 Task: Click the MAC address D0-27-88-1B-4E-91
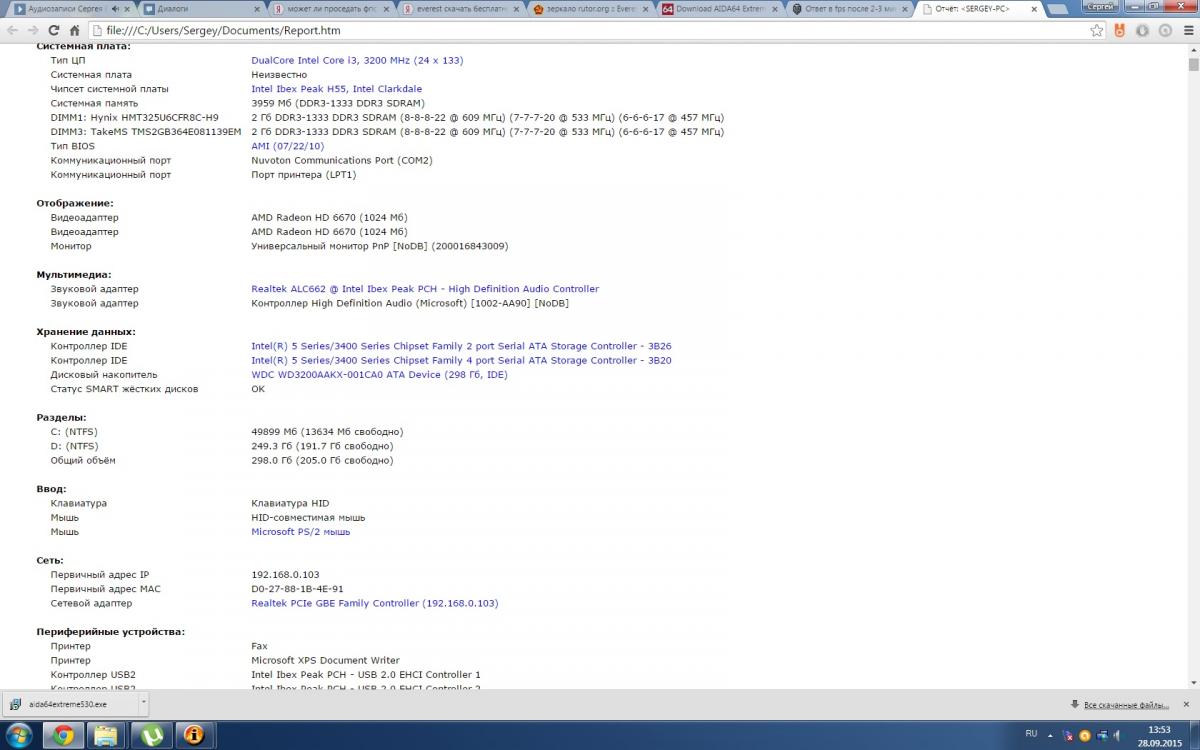tap(297, 589)
